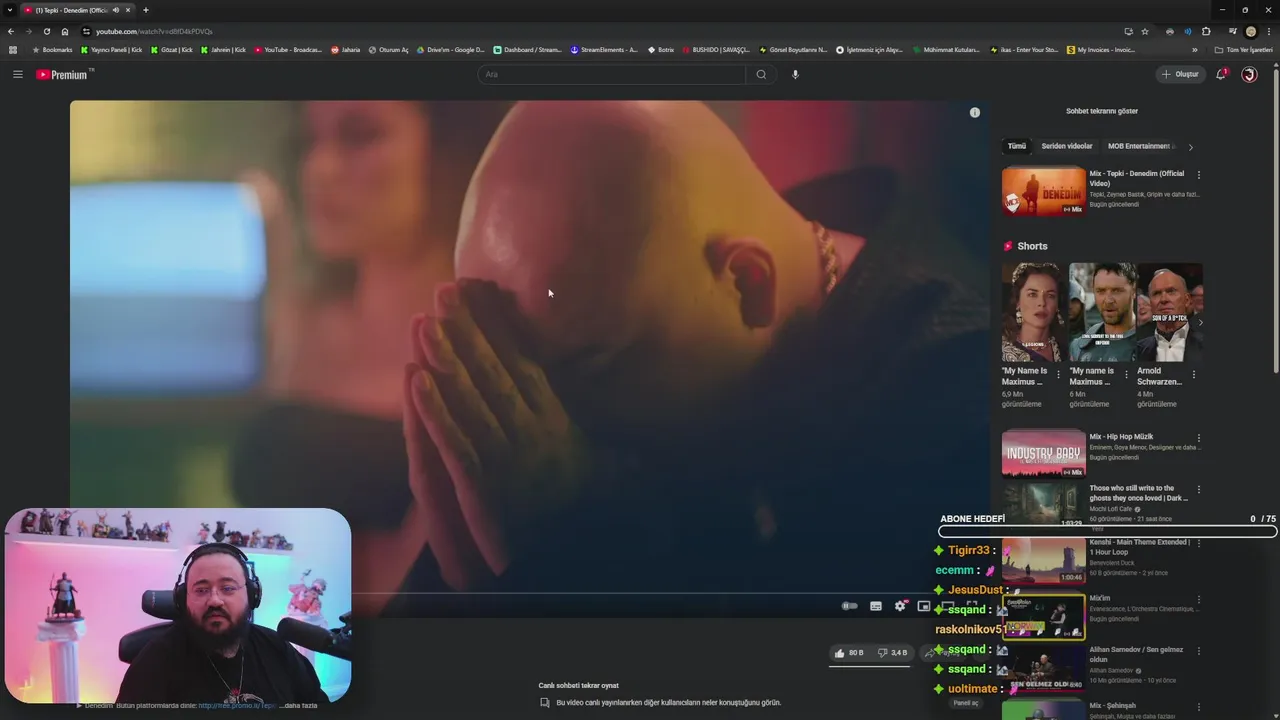Open StreamElements bookmark
Screen dimensions: 1280x720
(x=604, y=49)
